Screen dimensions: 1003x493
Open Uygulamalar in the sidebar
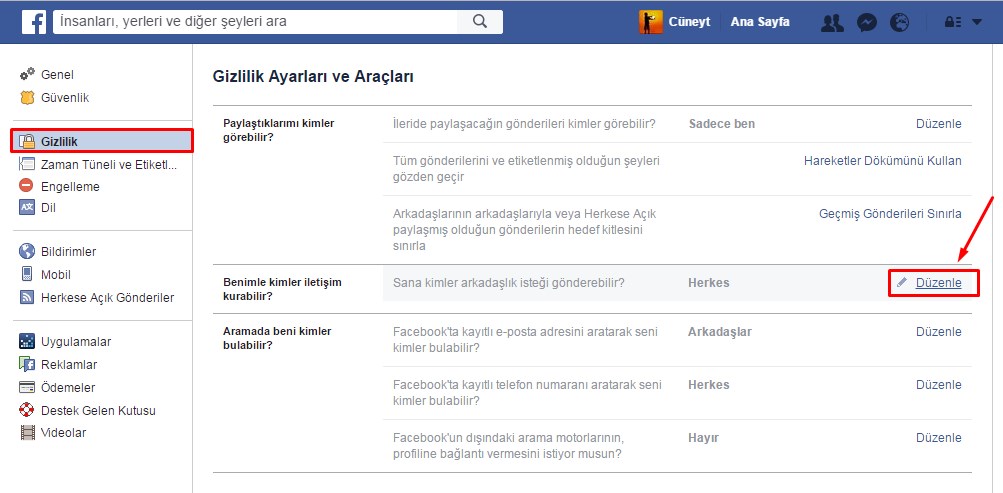75,341
